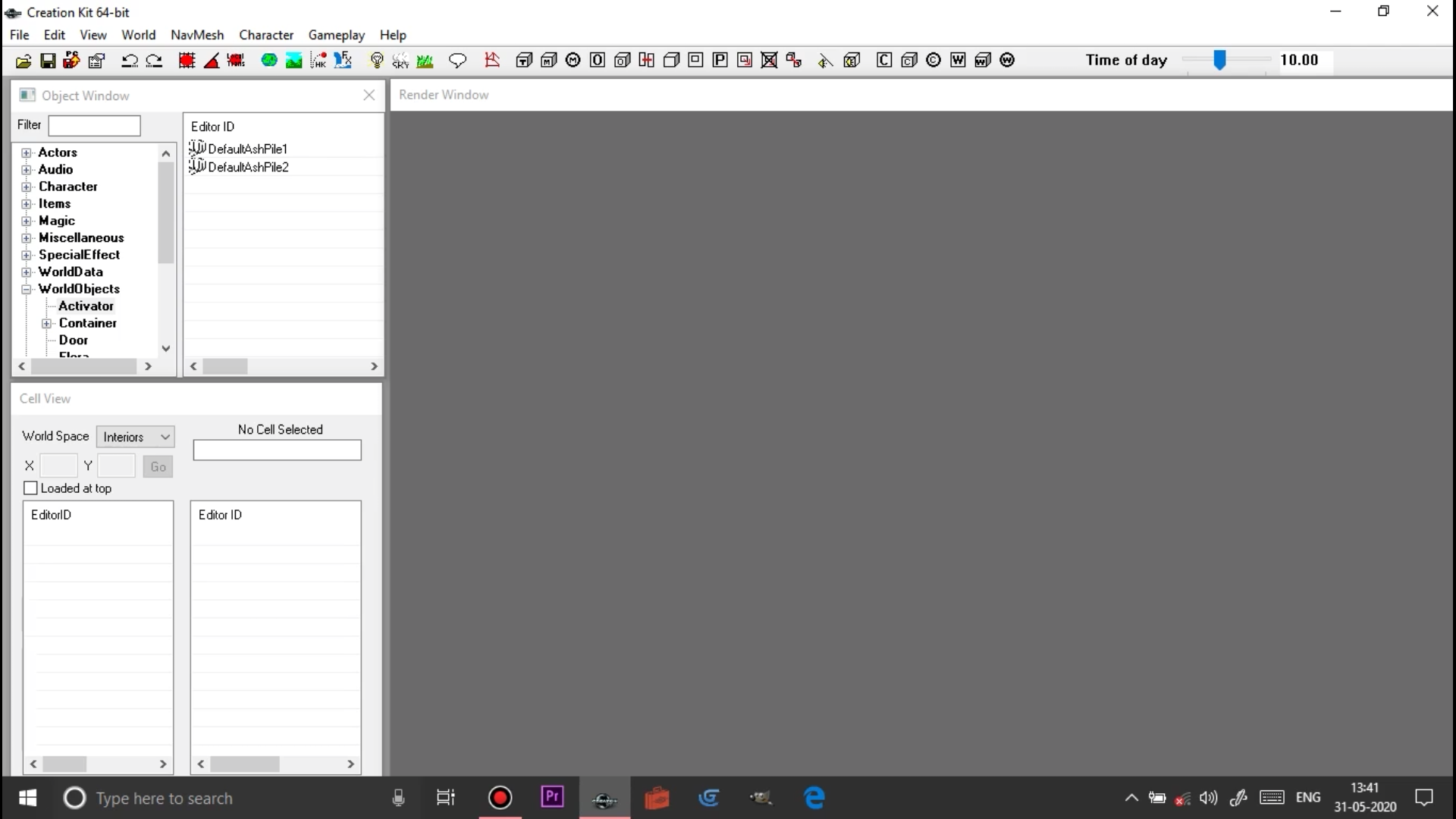Click the Object Window Filter input field
Screen dimensions: 1456x819
pos(94,125)
